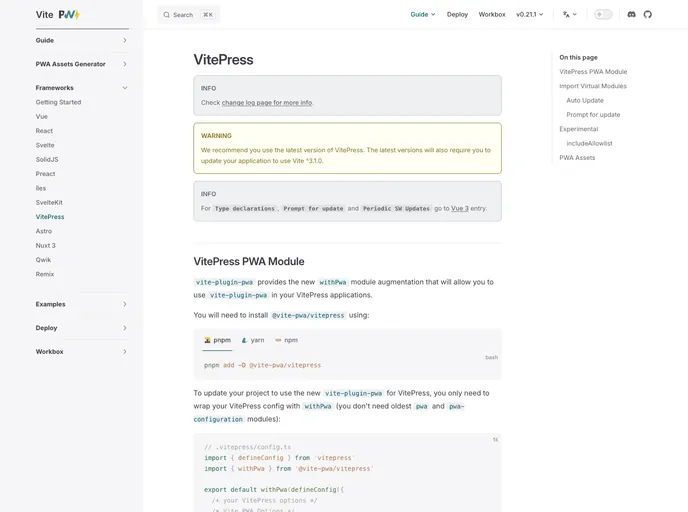Open the language translation menu
This screenshot has width=688, height=512.
(x=570, y=14)
